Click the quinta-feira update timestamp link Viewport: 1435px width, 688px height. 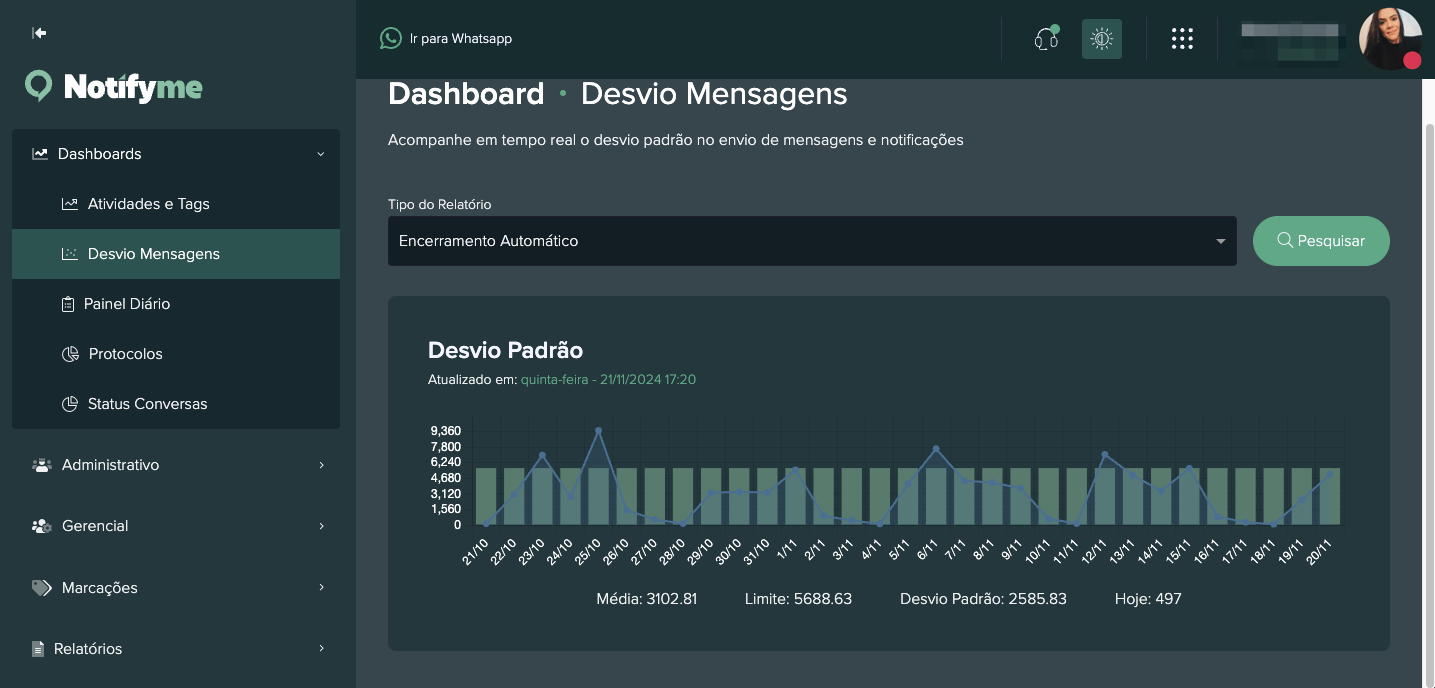pos(608,379)
